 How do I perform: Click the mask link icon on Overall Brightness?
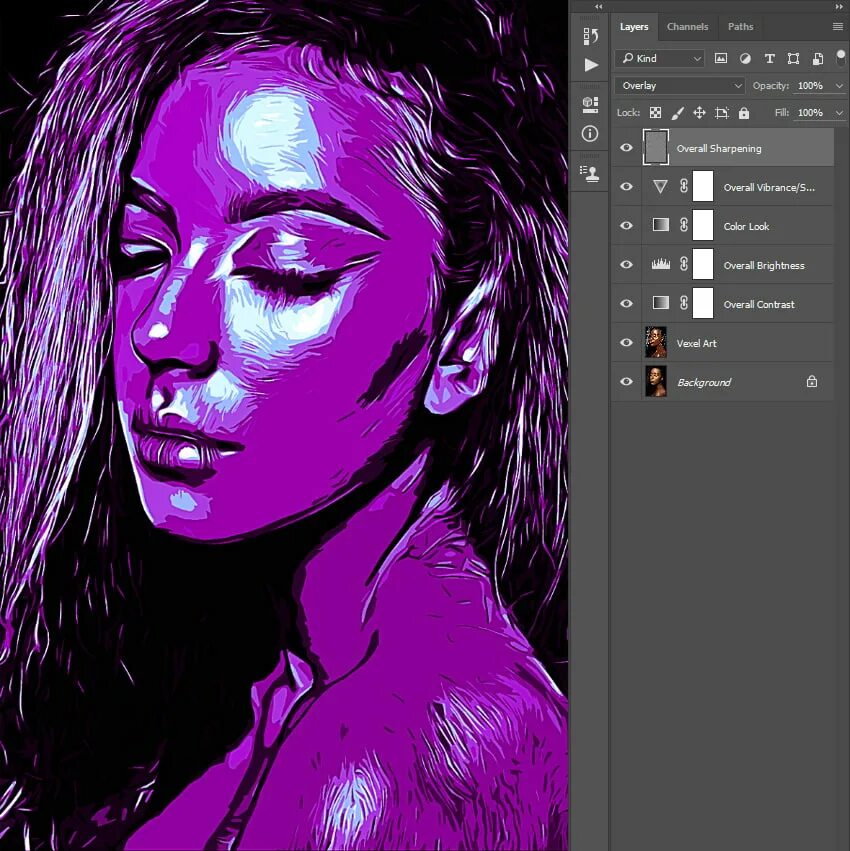pos(683,264)
